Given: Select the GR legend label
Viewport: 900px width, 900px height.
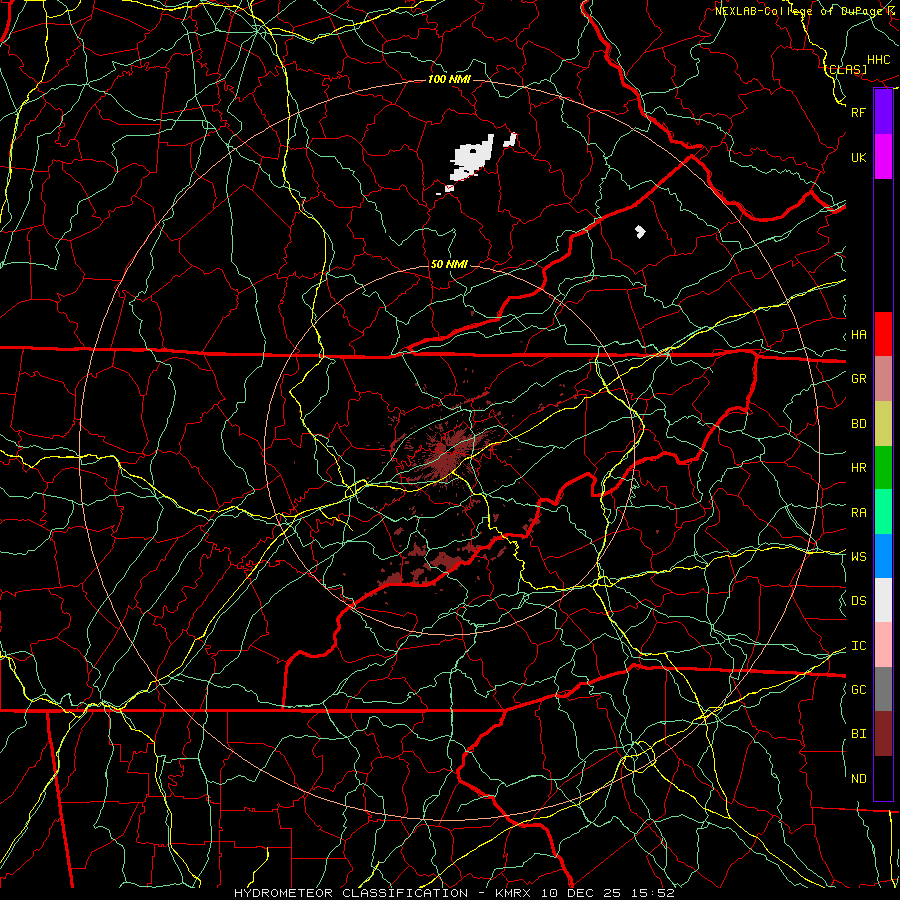Looking at the screenshot, I should [x=859, y=379].
